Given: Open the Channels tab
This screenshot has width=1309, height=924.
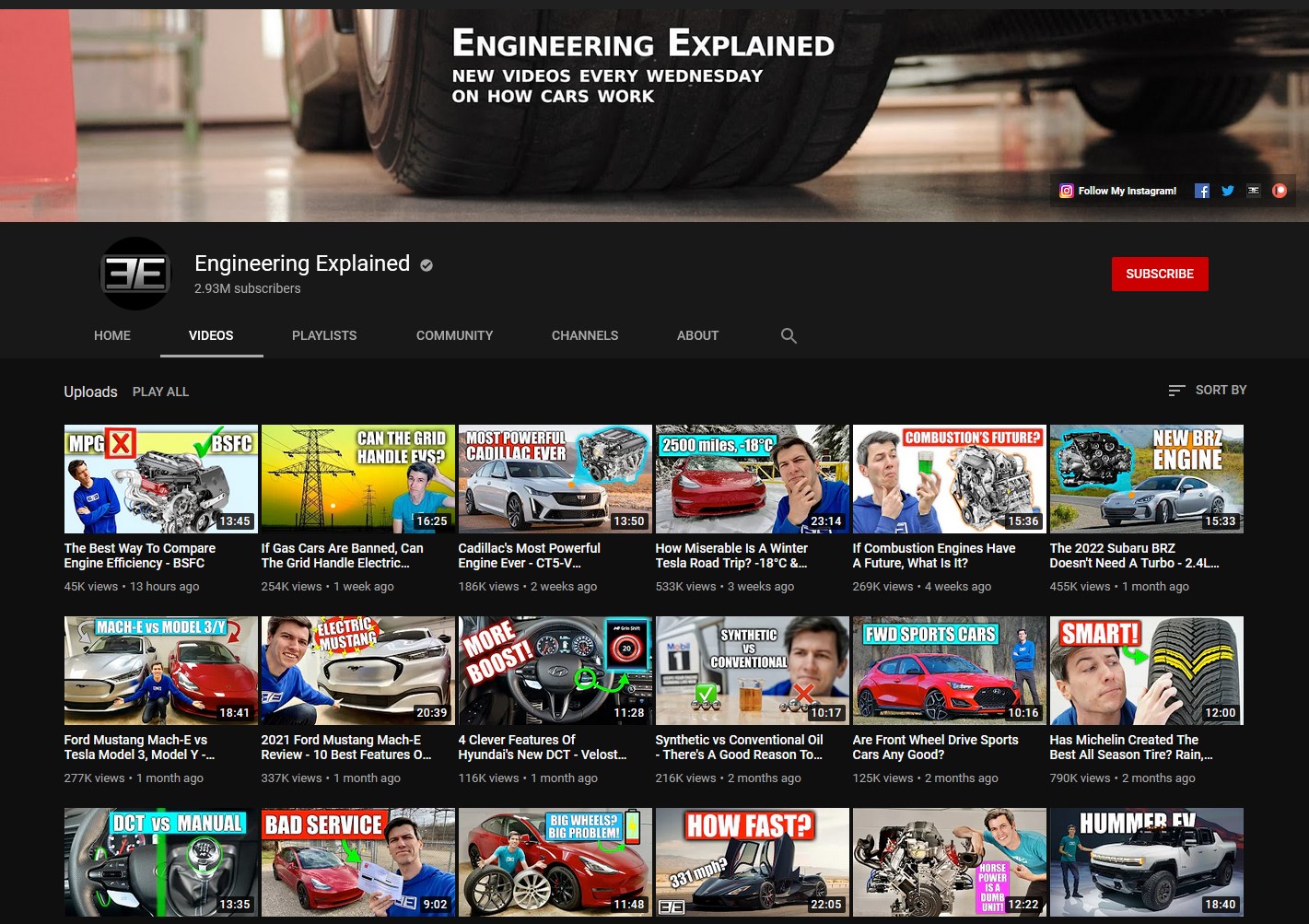Looking at the screenshot, I should pyautogui.click(x=585, y=335).
